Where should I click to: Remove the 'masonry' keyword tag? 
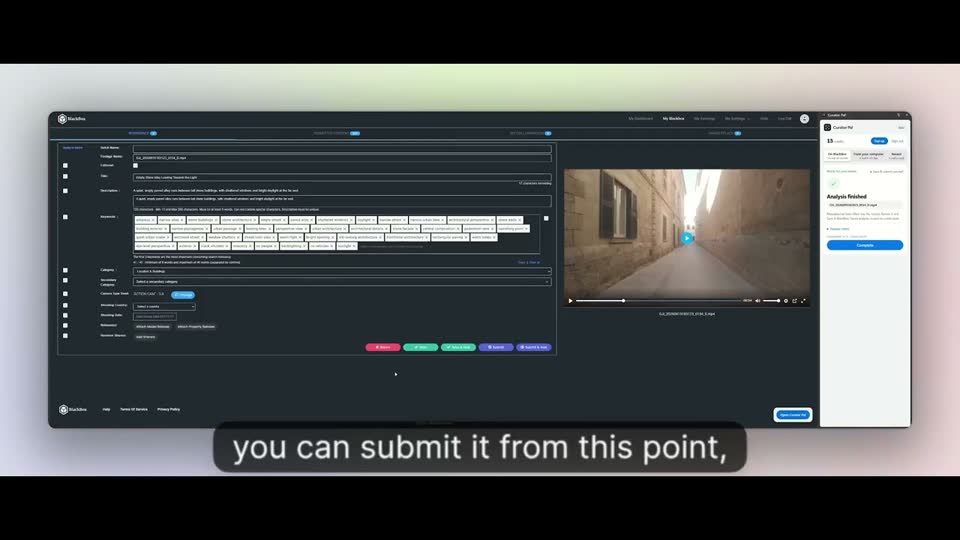pos(250,246)
